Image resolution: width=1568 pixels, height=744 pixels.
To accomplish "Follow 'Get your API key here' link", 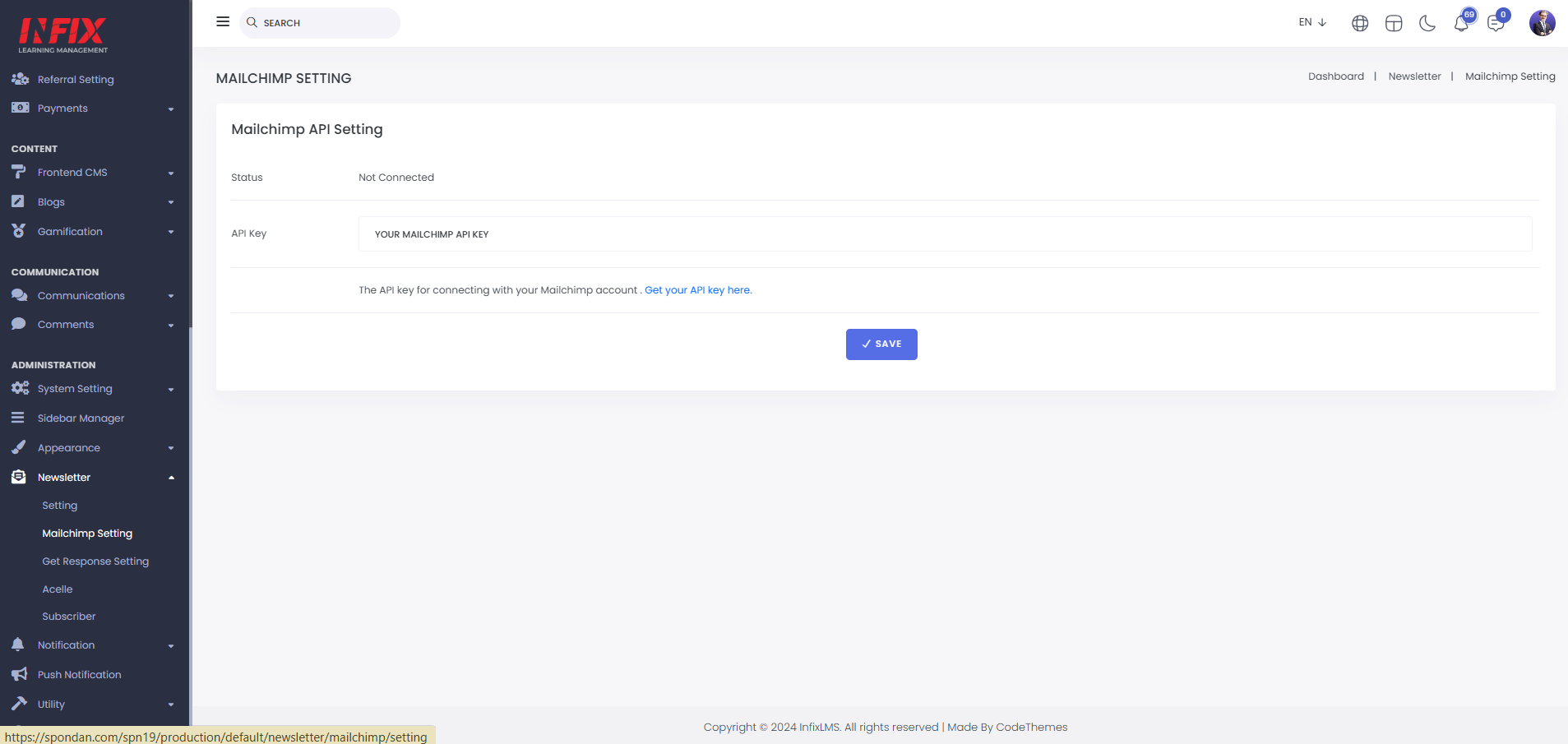I will [x=698, y=290].
